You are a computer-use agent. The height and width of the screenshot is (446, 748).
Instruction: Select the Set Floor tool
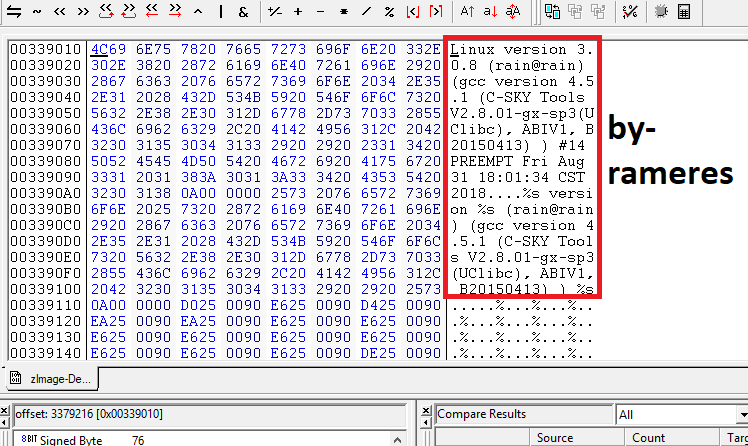413,11
